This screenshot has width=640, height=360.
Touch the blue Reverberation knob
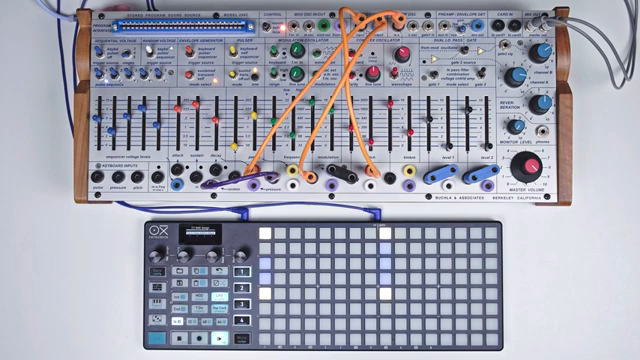pyautogui.click(x=540, y=104)
